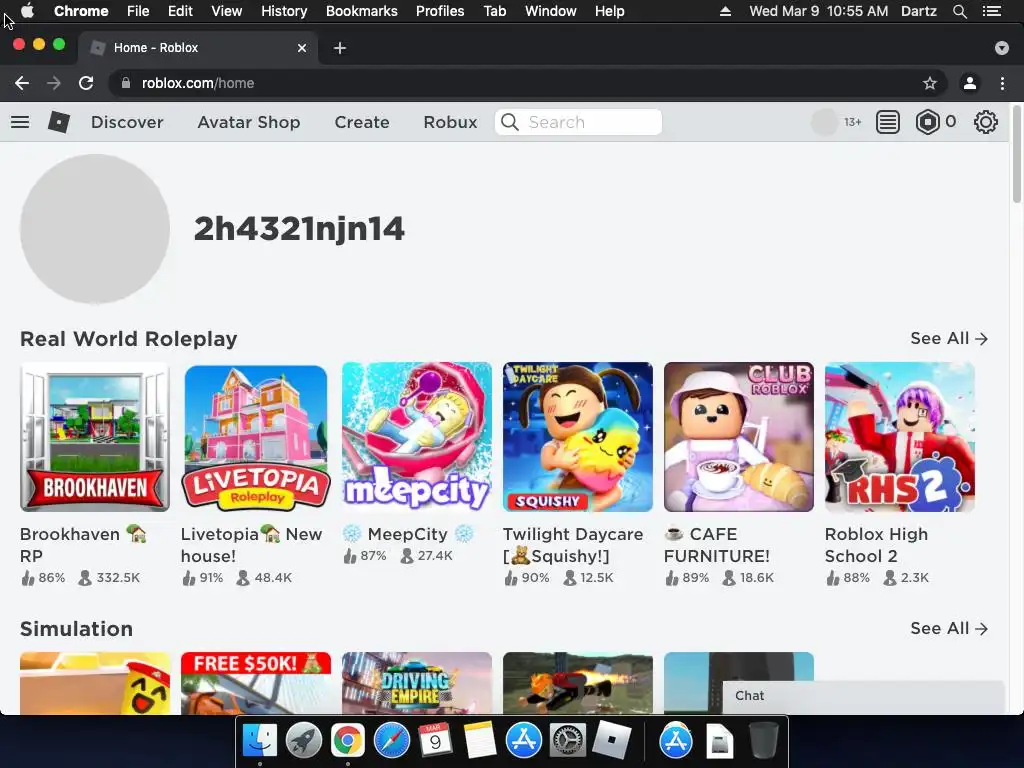1024x768 pixels.
Task: Open the Trash in the dock
Action: pyautogui.click(x=763, y=741)
